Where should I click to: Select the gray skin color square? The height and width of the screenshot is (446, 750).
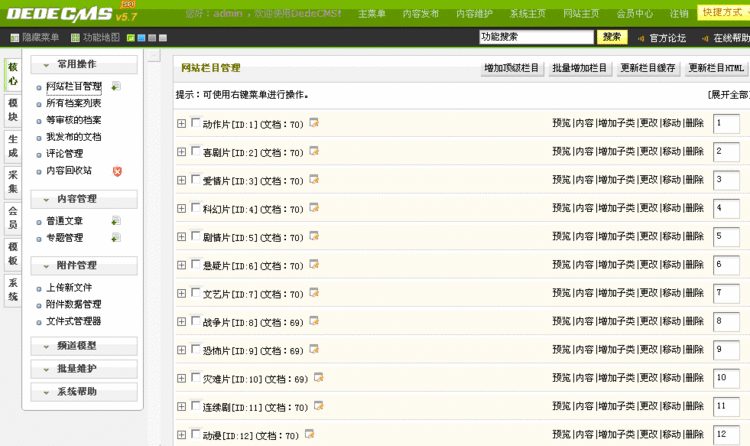tap(152, 38)
